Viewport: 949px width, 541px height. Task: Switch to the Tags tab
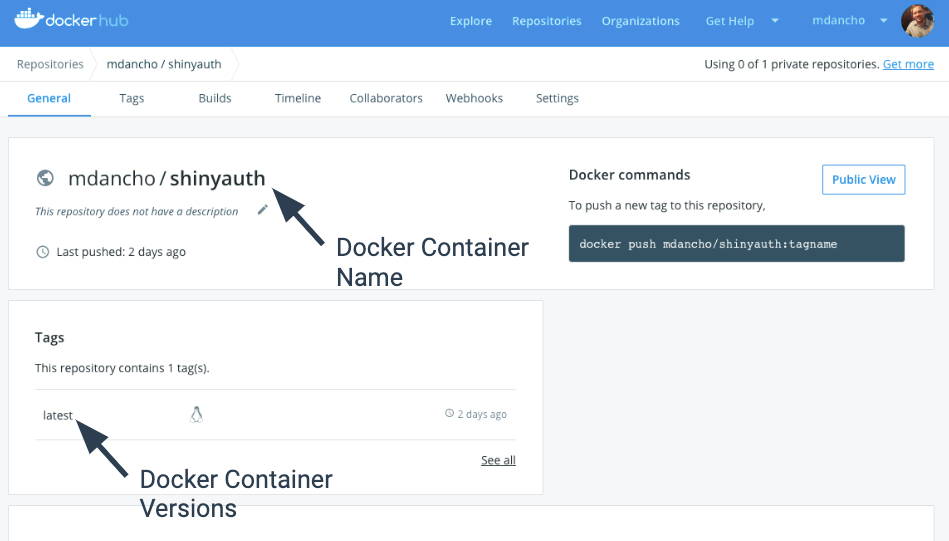[131, 98]
